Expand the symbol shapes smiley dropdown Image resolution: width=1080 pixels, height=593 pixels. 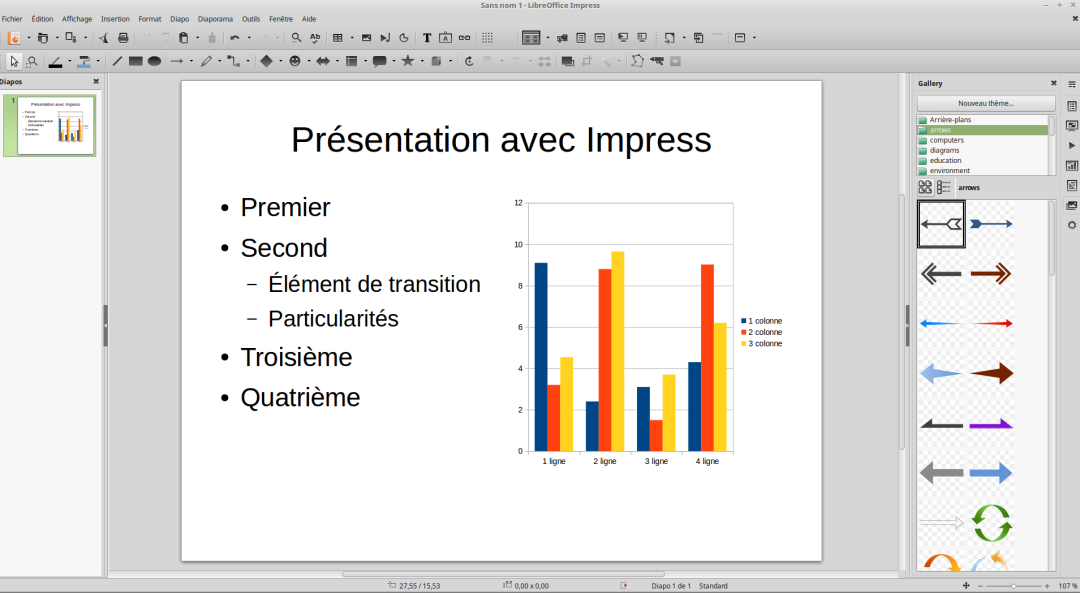[308, 61]
